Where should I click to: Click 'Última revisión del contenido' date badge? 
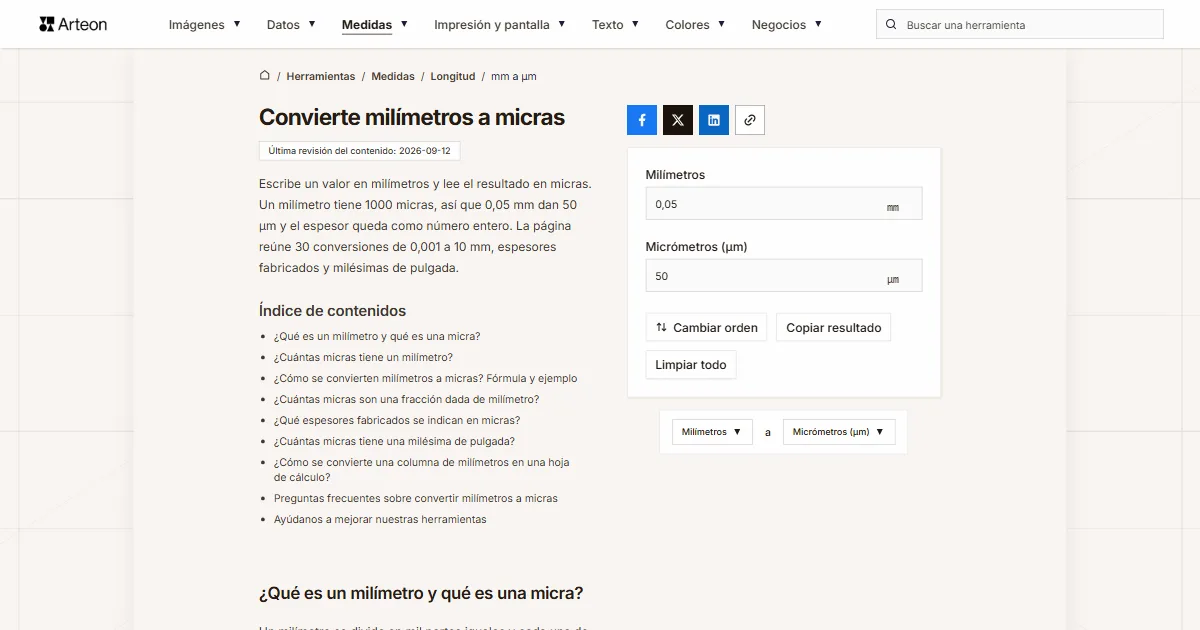[x=360, y=151]
